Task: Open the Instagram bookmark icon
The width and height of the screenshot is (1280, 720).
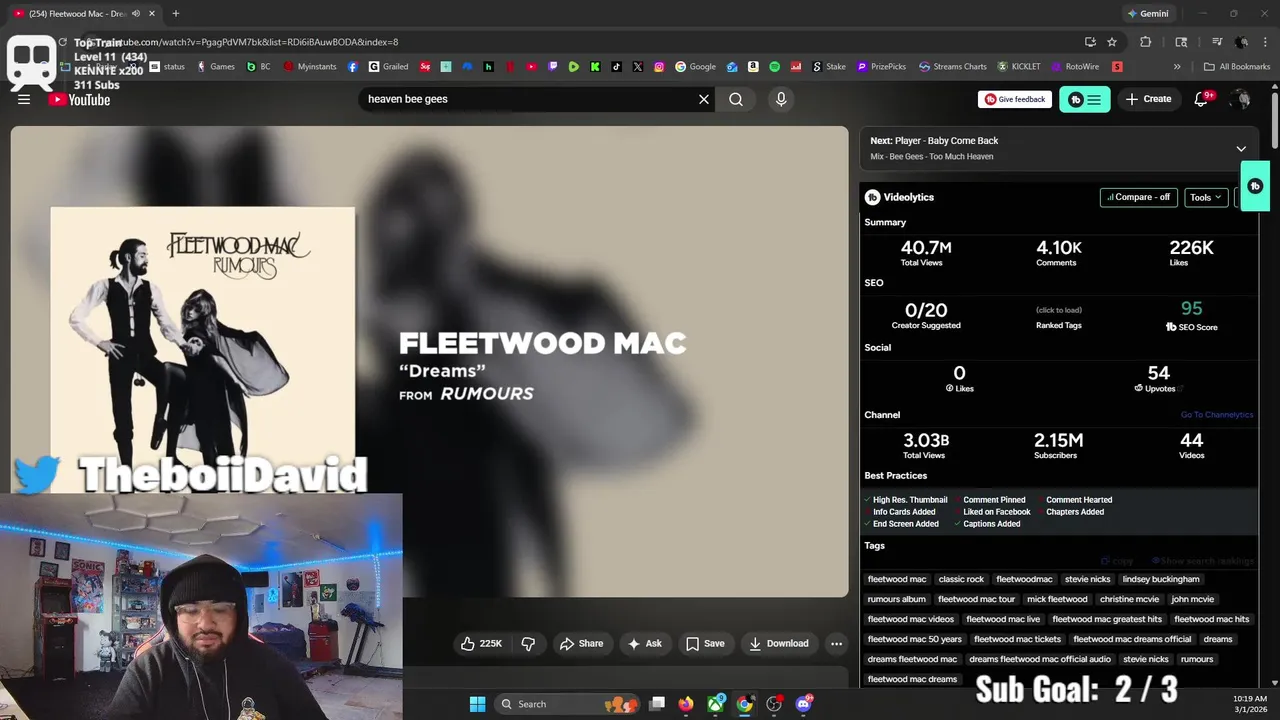Action: pos(659,67)
